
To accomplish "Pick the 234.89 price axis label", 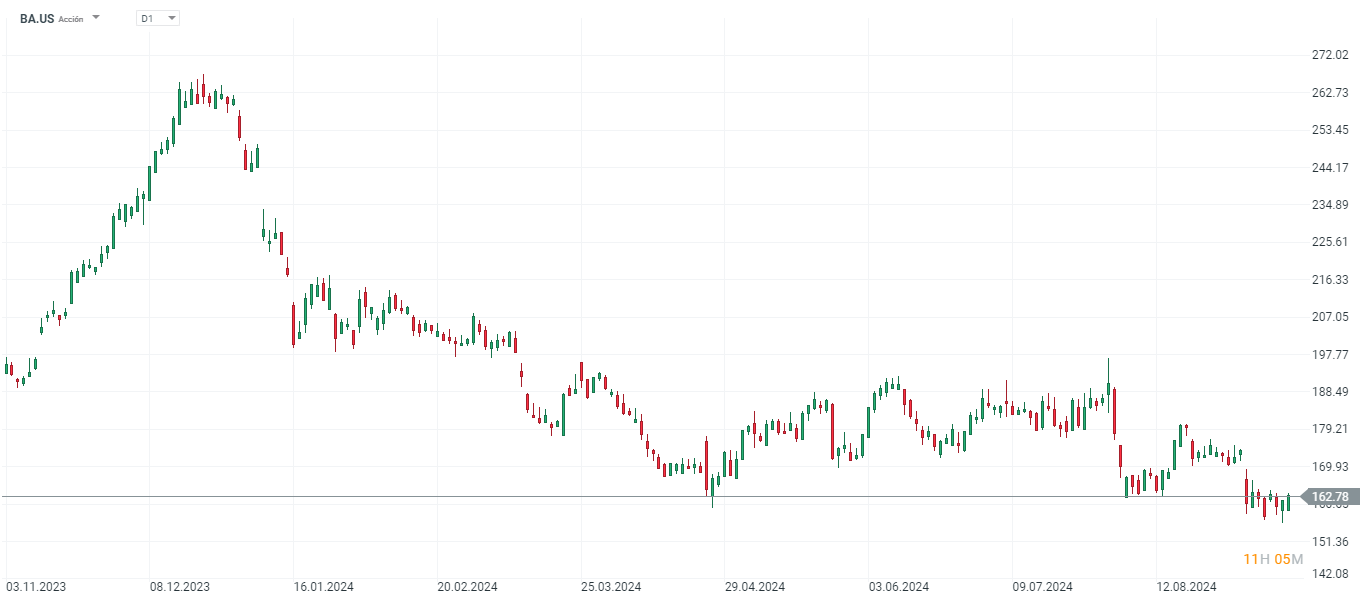I will tap(1329, 205).
